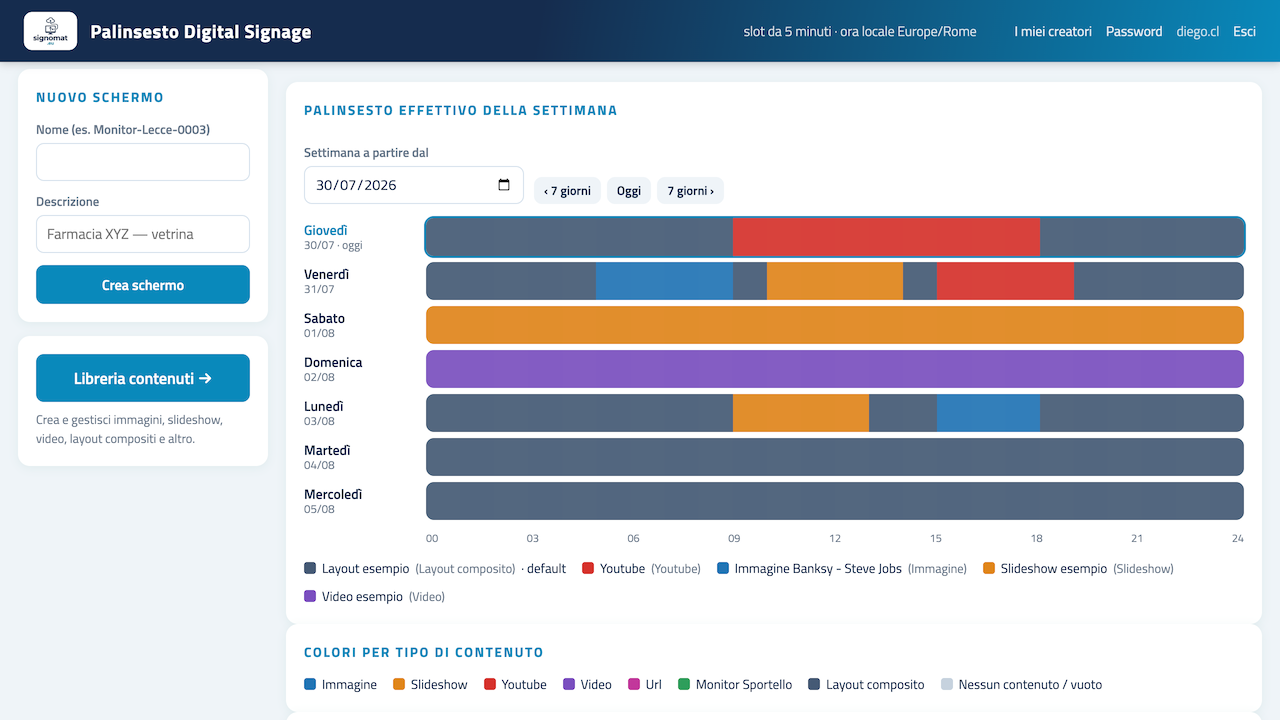This screenshot has height=720, width=1280.
Task: Jump to Oggi
Action: pyautogui.click(x=629, y=191)
